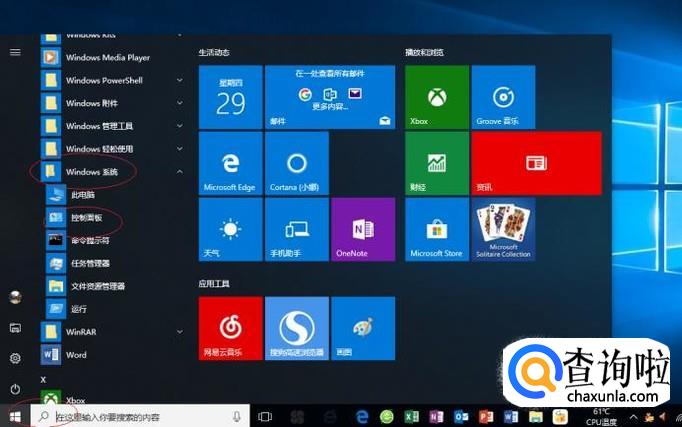Open the Microsoft Edge tile
The width and height of the screenshot is (682, 427).
(x=230, y=163)
